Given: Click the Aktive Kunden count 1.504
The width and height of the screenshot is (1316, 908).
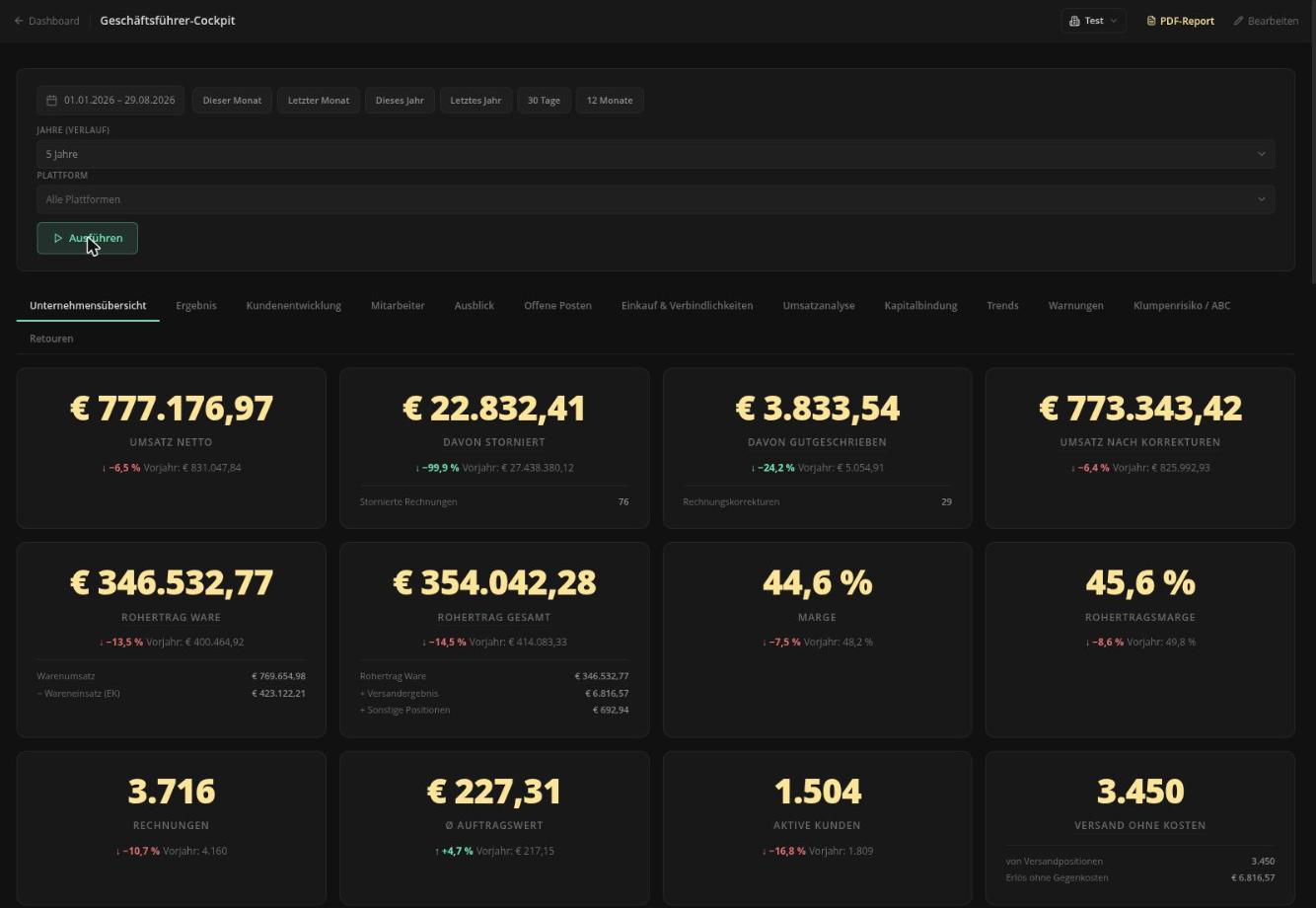Looking at the screenshot, I should coord(818,792).
